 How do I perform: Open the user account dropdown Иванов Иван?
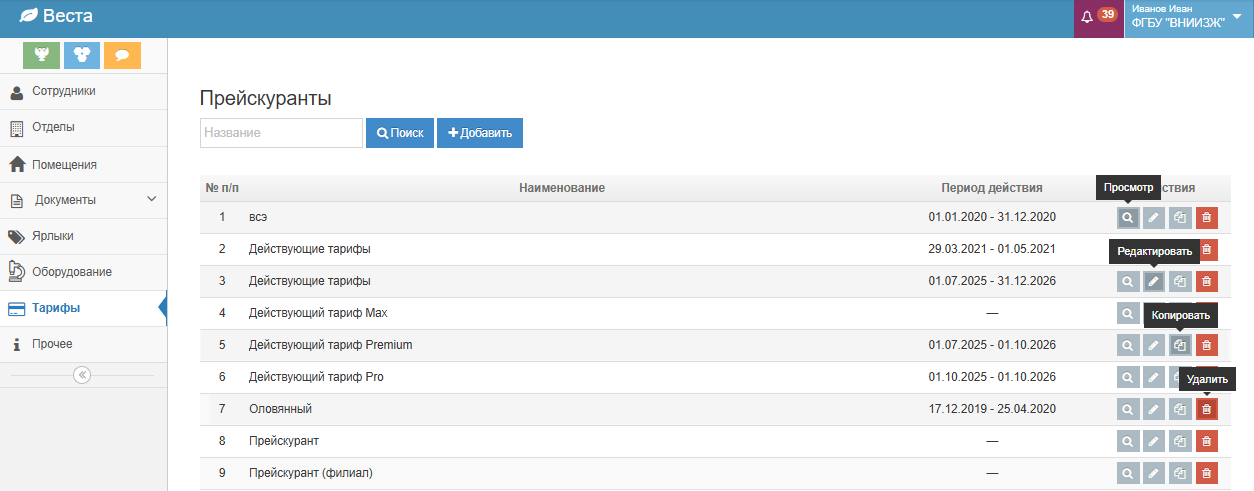1188,18
